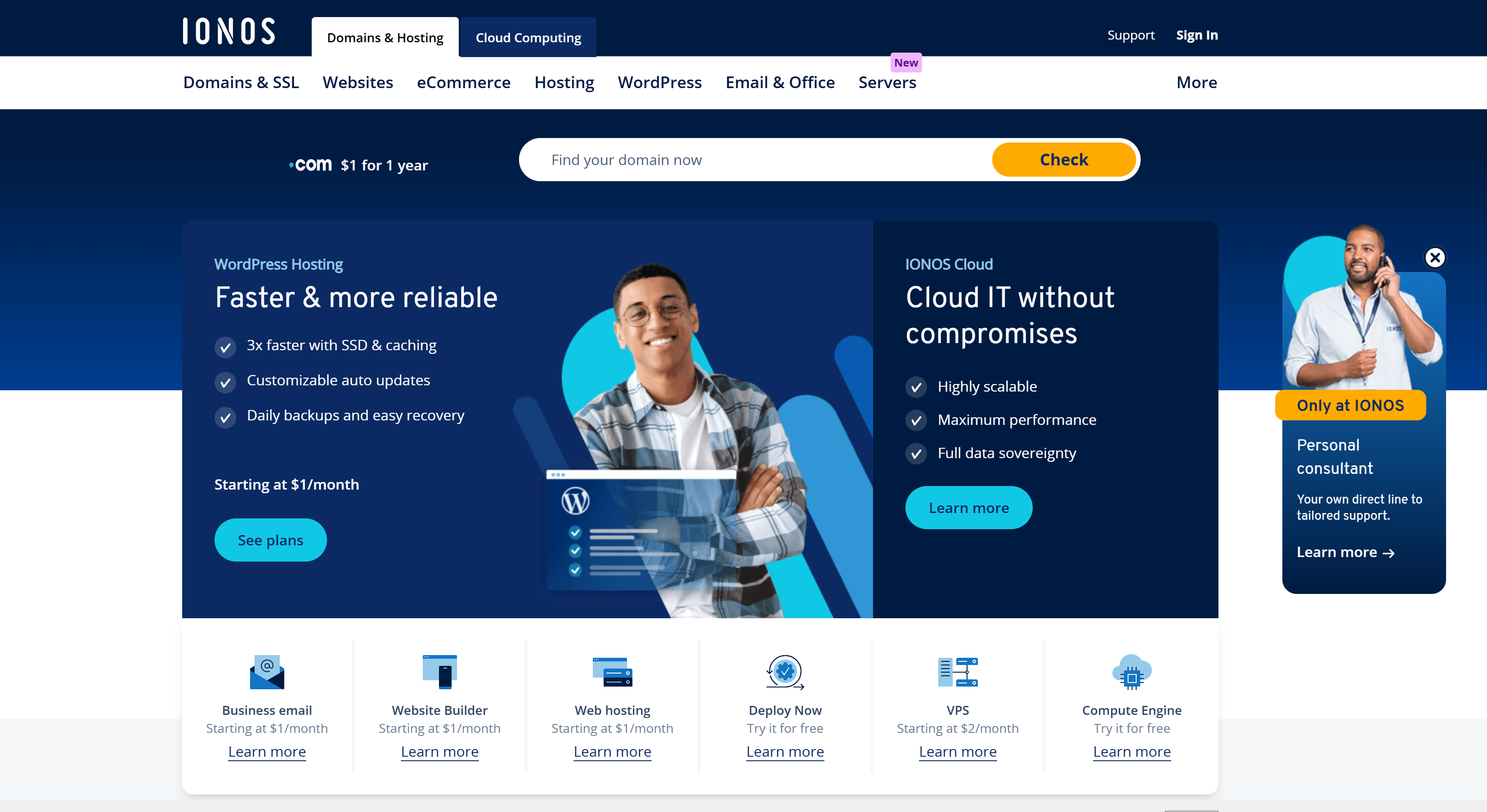Click Customizable auto updates text
Image resolution: width=1487 pixels, height=812 pixels.
pyautogui.click(x=338, y=381)
